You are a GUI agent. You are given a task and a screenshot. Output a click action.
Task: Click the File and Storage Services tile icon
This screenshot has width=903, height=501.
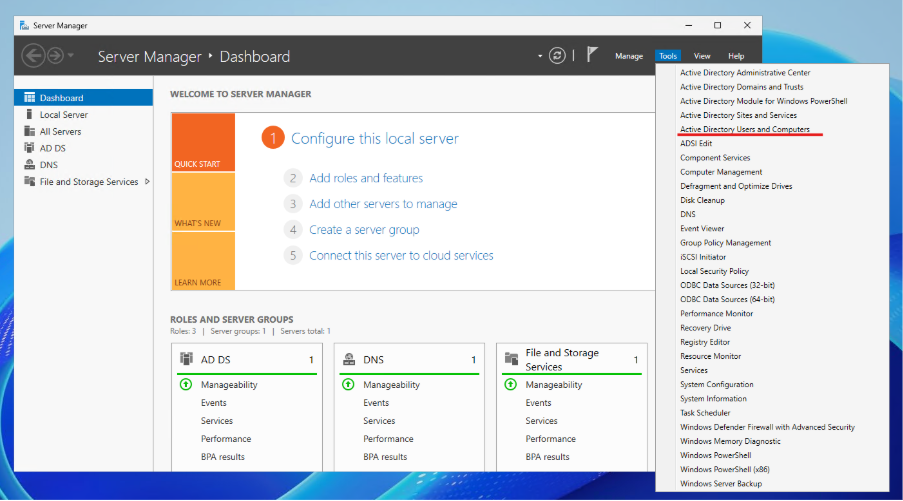click(x=511, y=359)
